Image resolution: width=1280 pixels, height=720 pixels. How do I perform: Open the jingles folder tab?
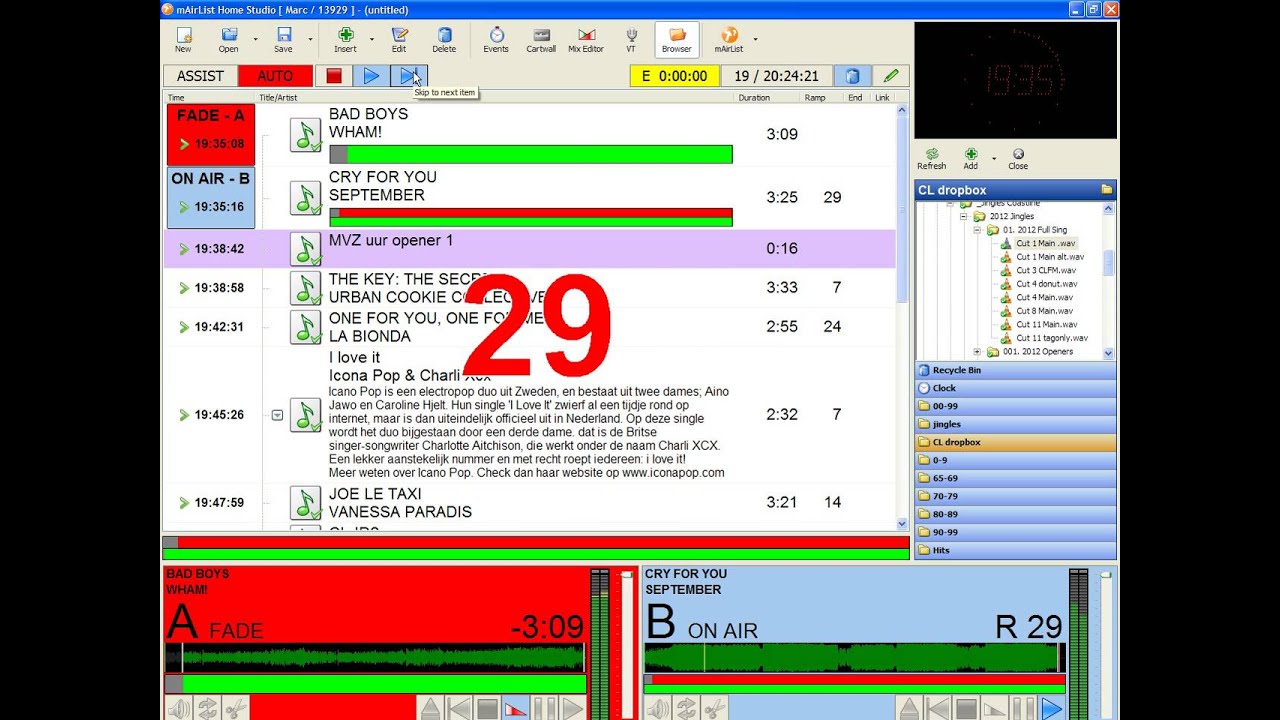coord(1015,424)
